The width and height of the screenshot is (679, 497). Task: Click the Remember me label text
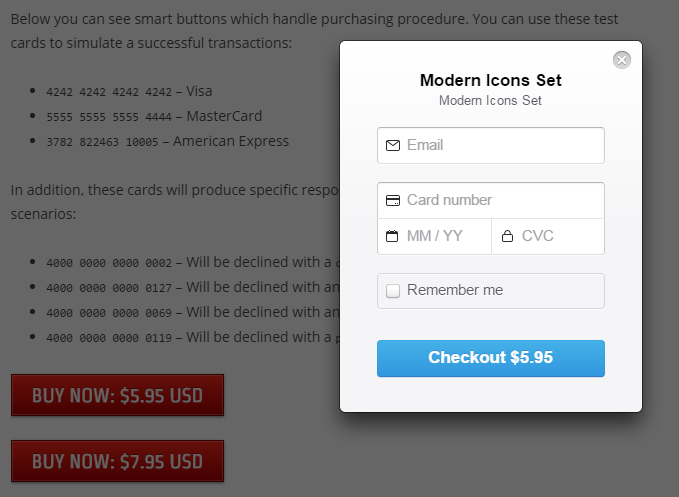455,290
